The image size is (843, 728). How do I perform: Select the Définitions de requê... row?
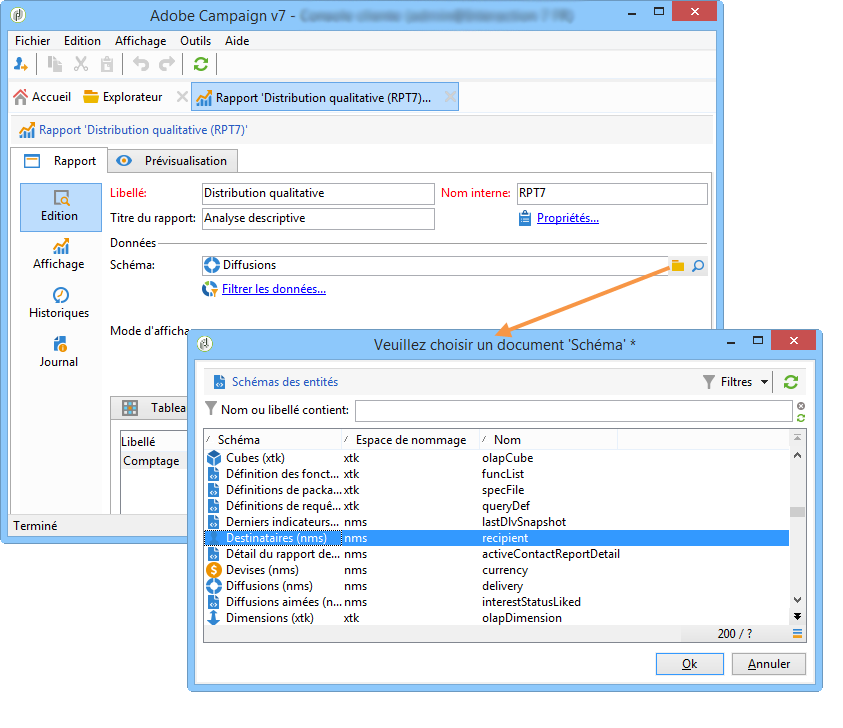[496, 506]
